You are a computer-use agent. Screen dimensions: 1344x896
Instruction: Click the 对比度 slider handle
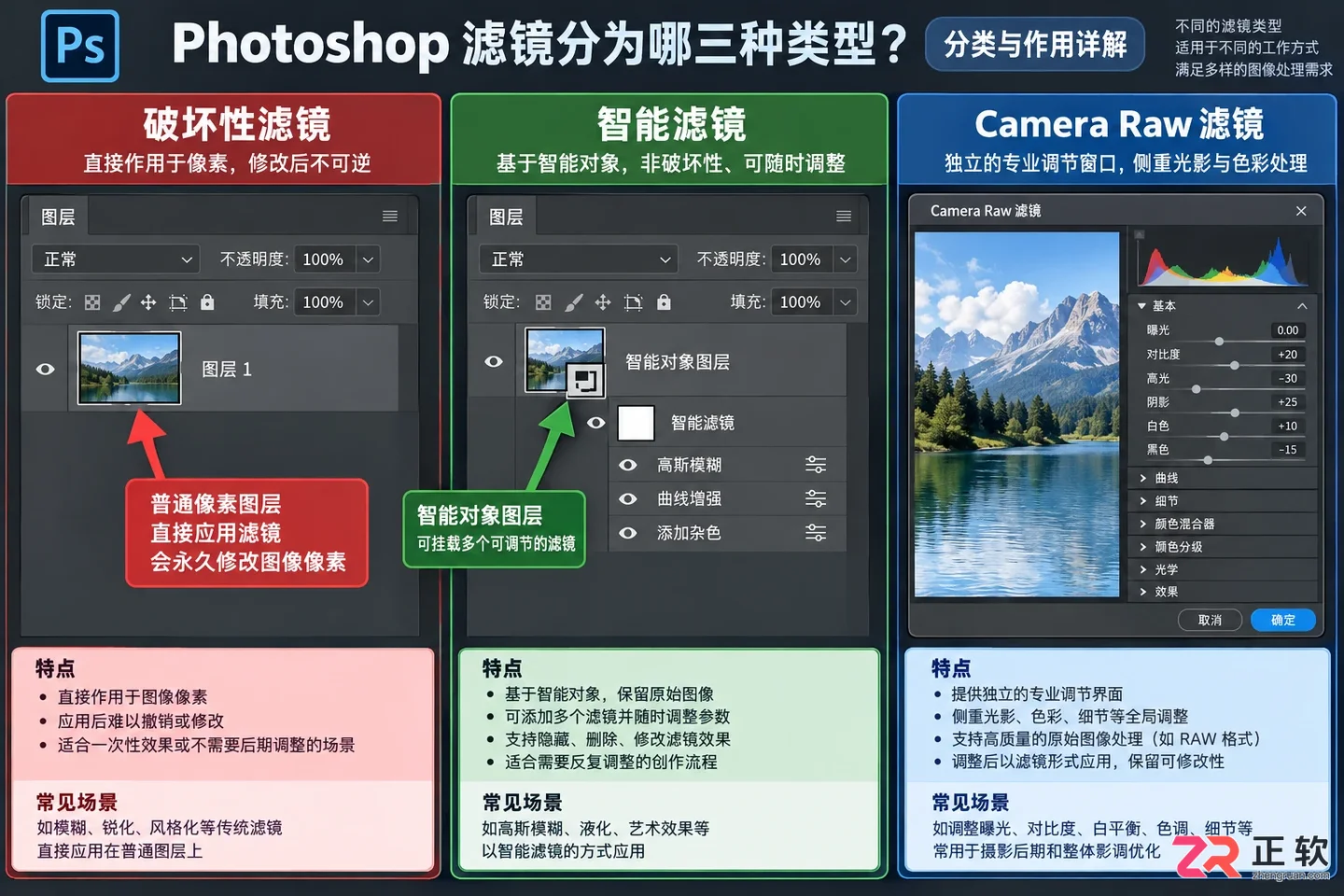pyautogui.click(x=1234, y=365)
